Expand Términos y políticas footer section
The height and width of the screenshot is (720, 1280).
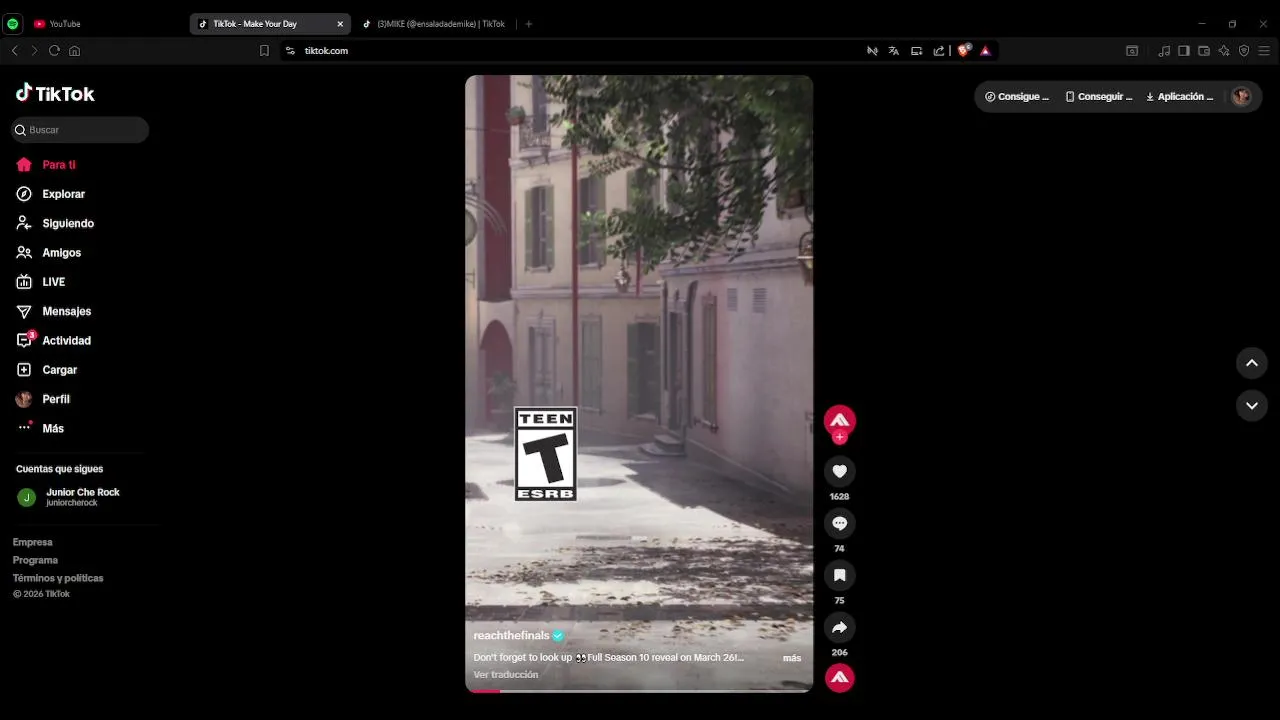pyautogui.click(x=58, y=578)
